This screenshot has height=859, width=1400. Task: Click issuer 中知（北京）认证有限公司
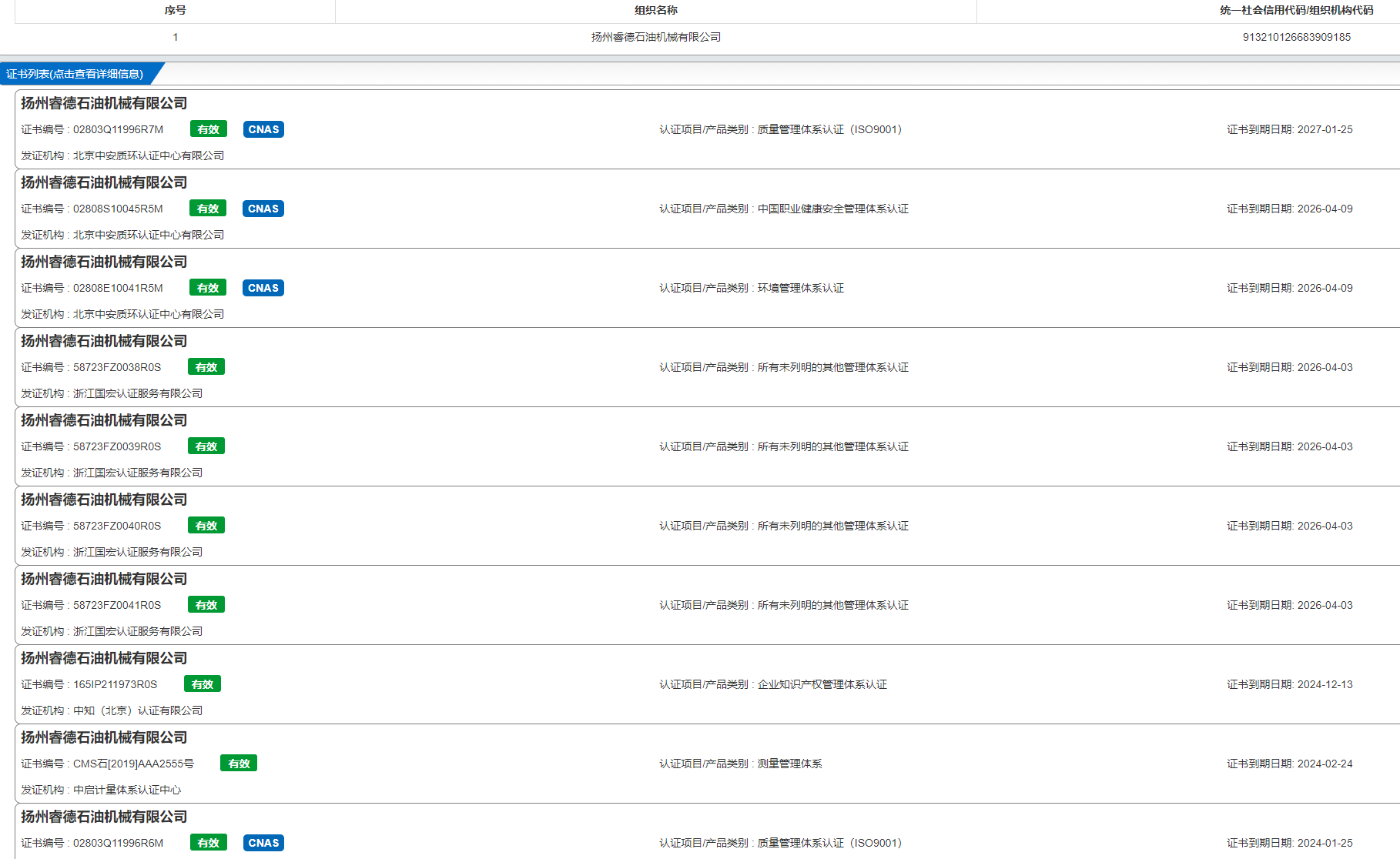tap(138, 710)
